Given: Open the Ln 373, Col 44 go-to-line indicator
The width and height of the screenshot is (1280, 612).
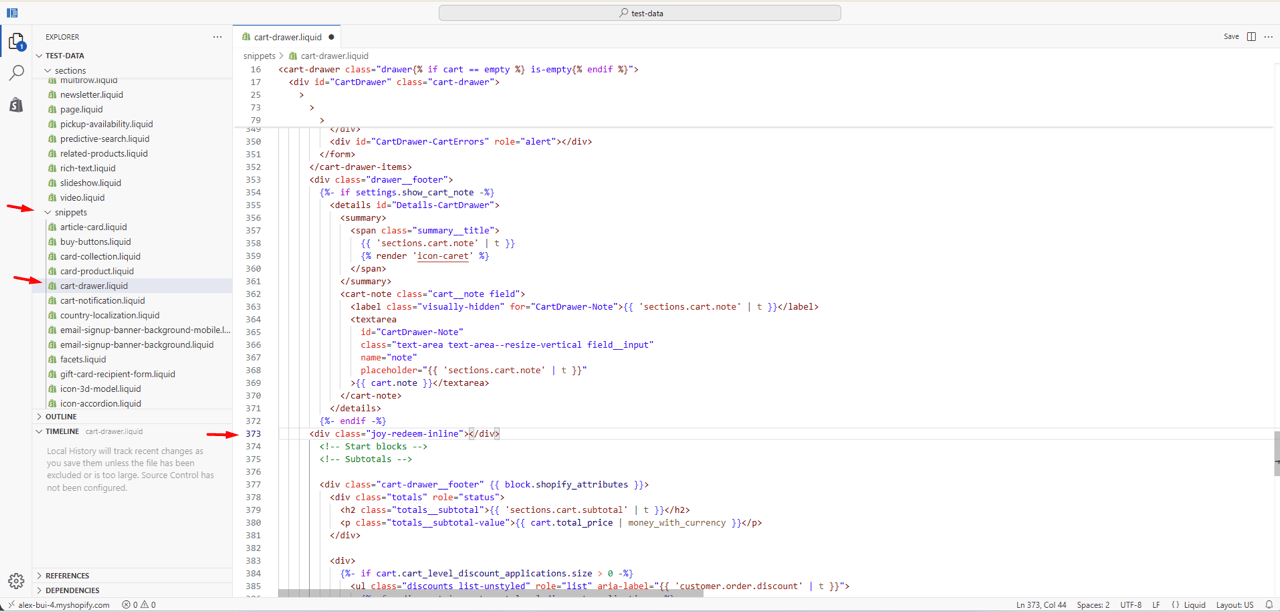Looking at the screenshot, I should pos(1041,605).
